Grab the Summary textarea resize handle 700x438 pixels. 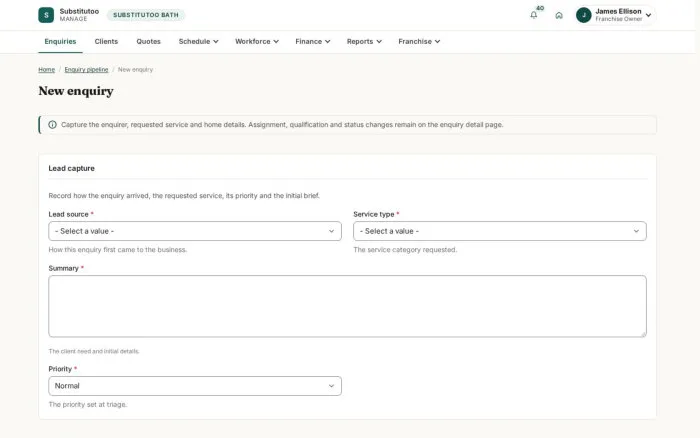[x=643, y=334]
